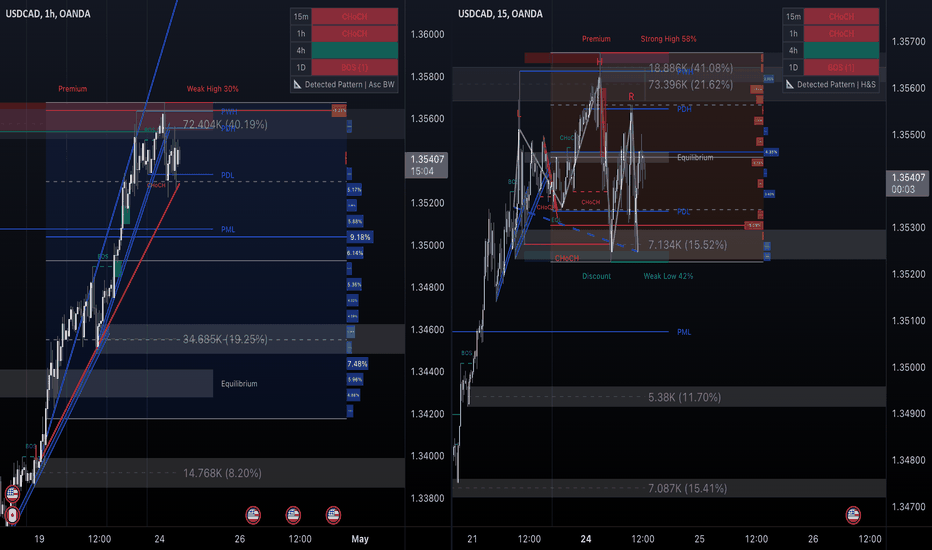
Task: Select the 9.18% volume profile bar
Action: click(x=360, y=237)
